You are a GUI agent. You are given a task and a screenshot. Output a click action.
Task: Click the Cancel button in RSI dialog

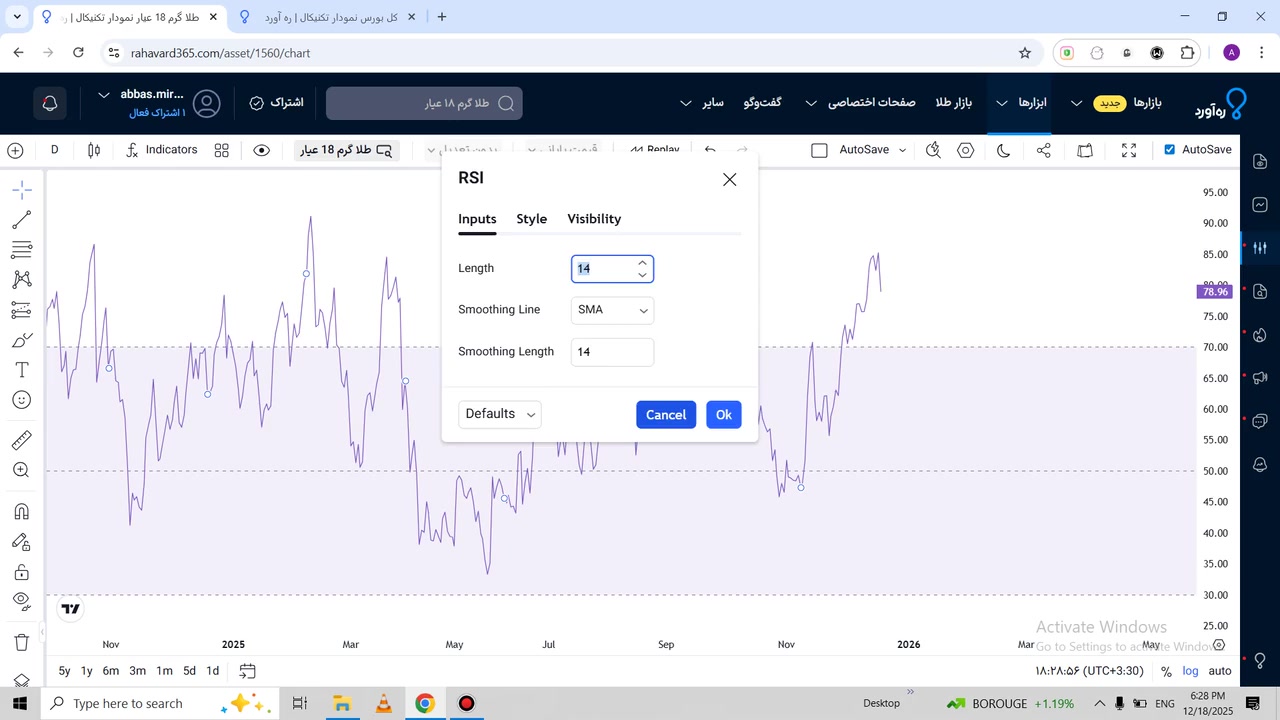(x=665, y=415)
